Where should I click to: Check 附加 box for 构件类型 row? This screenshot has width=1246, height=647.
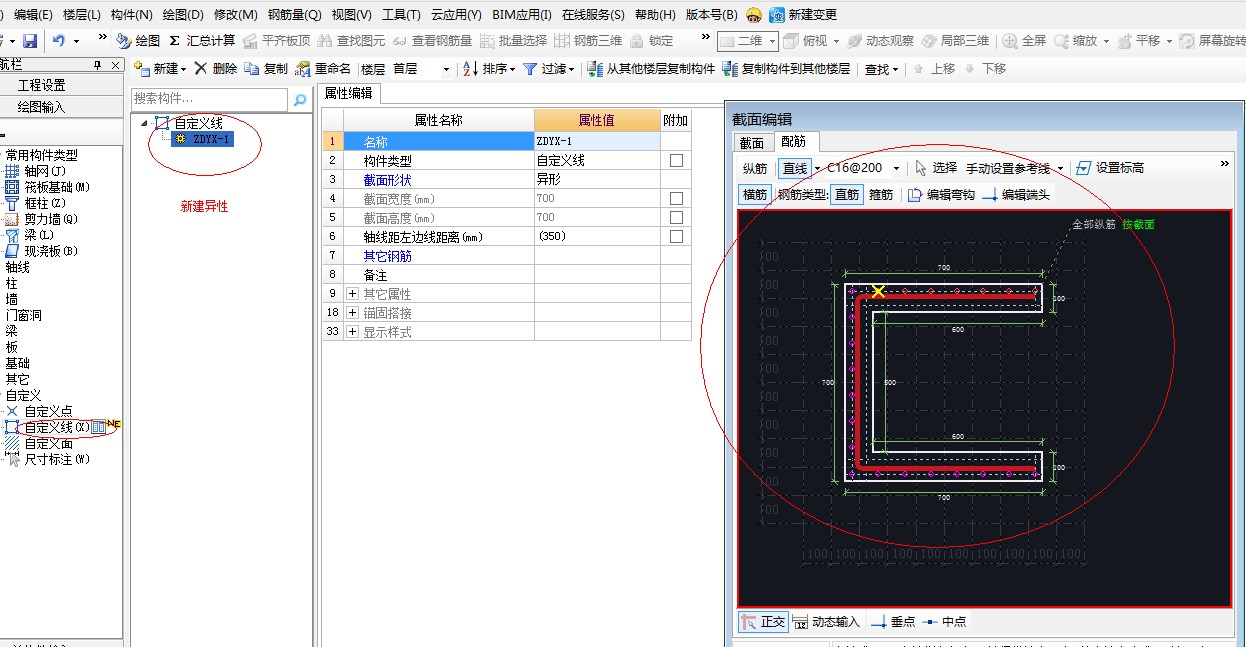[x=676, y=160]
